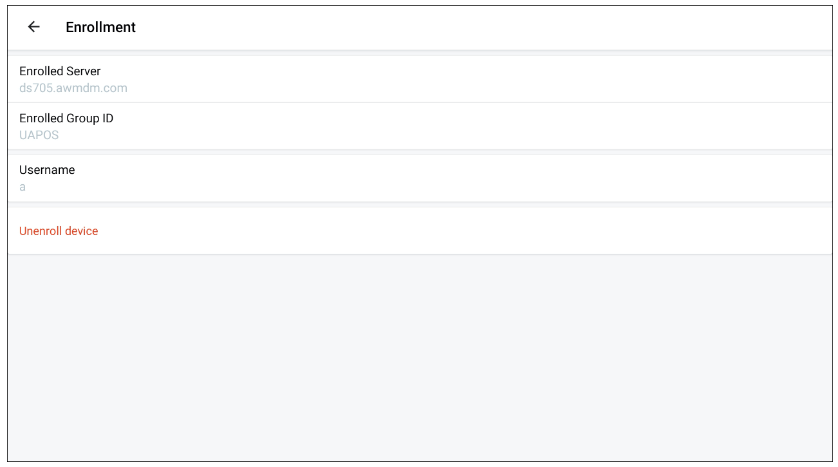Select the Username label
Image resolution: width=838 pixels, height=467 pixels.
tap(47, 170)
